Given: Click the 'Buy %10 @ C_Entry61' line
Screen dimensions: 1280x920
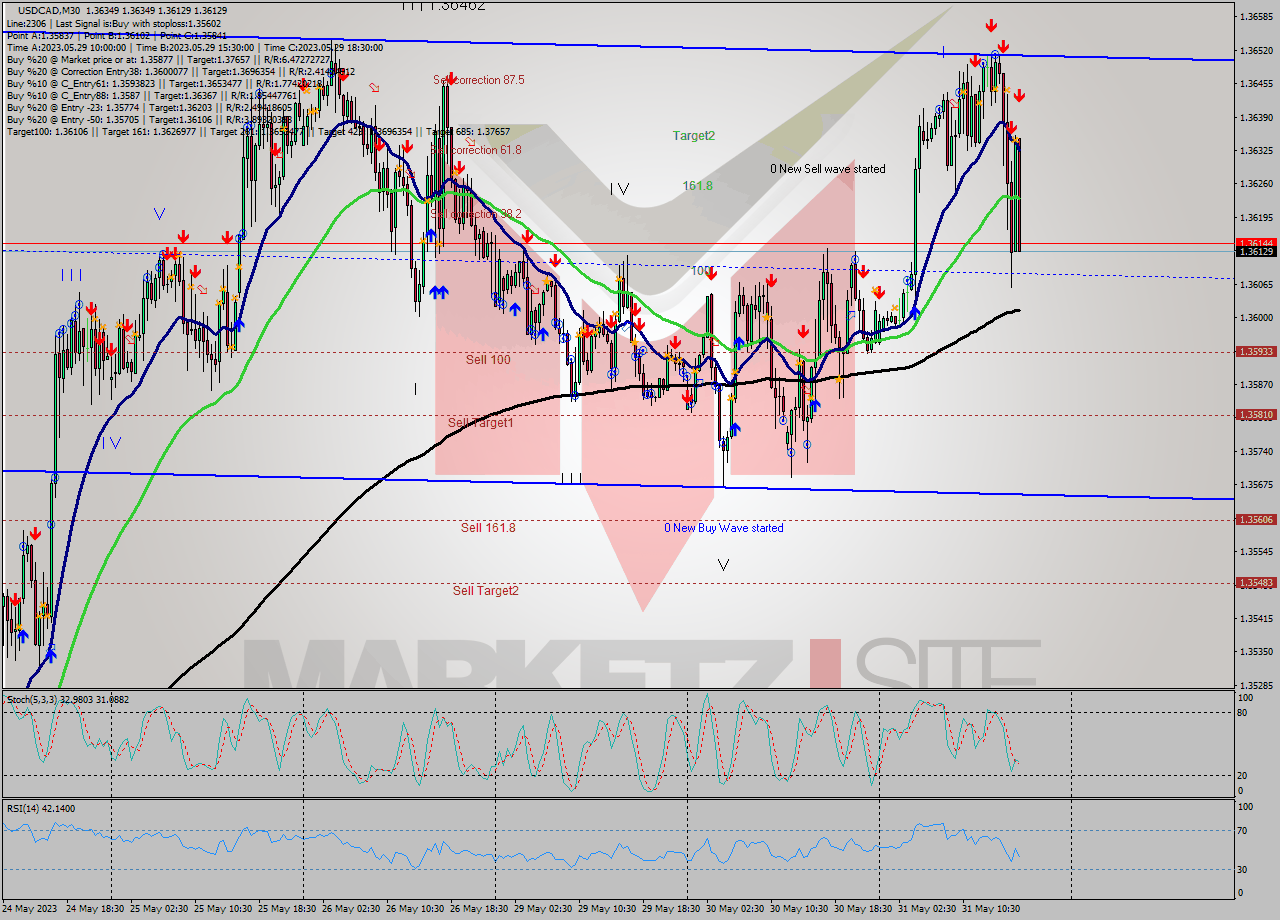Looking at the screenshot, I should (165, 83).
